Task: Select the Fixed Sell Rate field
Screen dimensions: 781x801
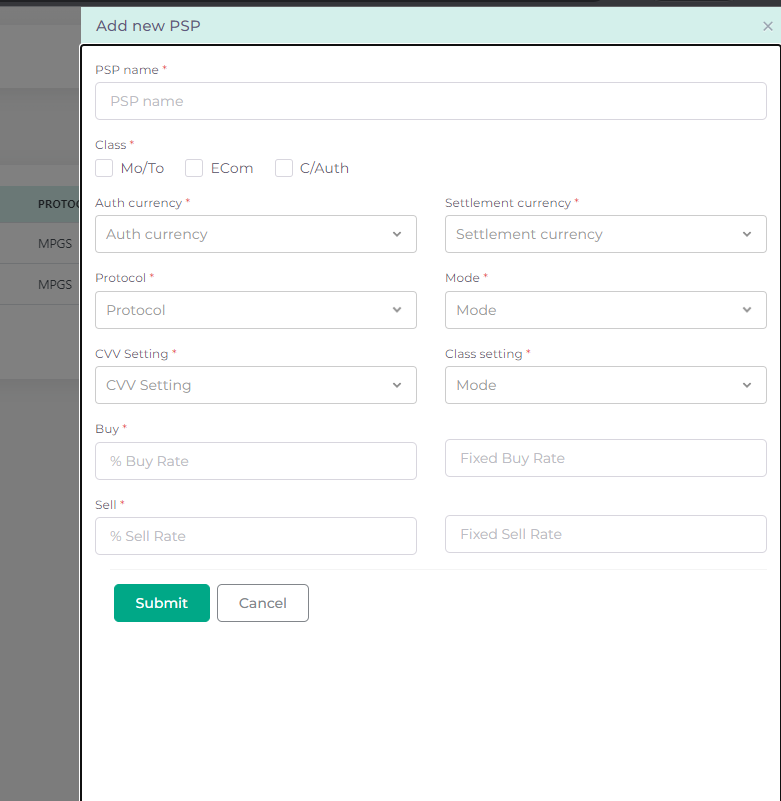Action: 605,534
